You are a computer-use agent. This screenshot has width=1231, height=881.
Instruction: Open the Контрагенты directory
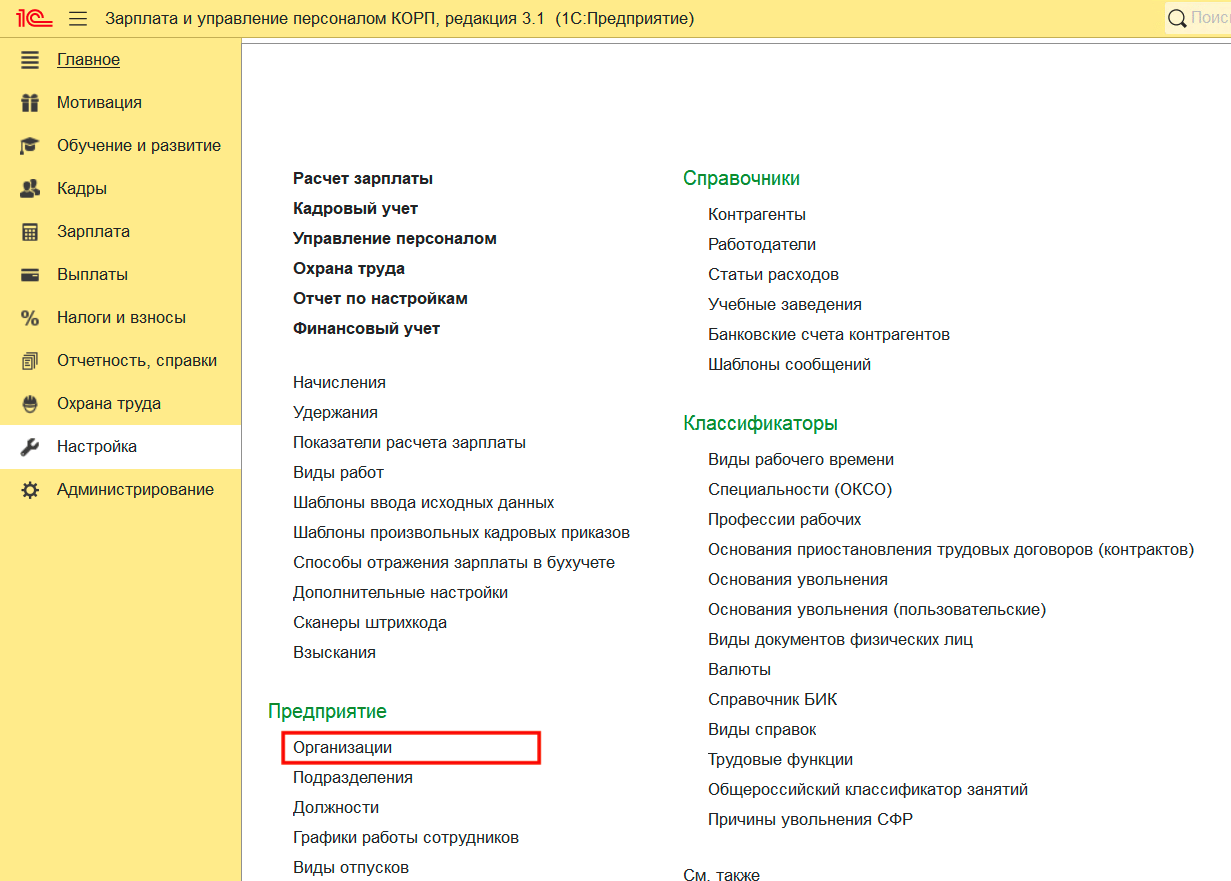coord(756,215)
